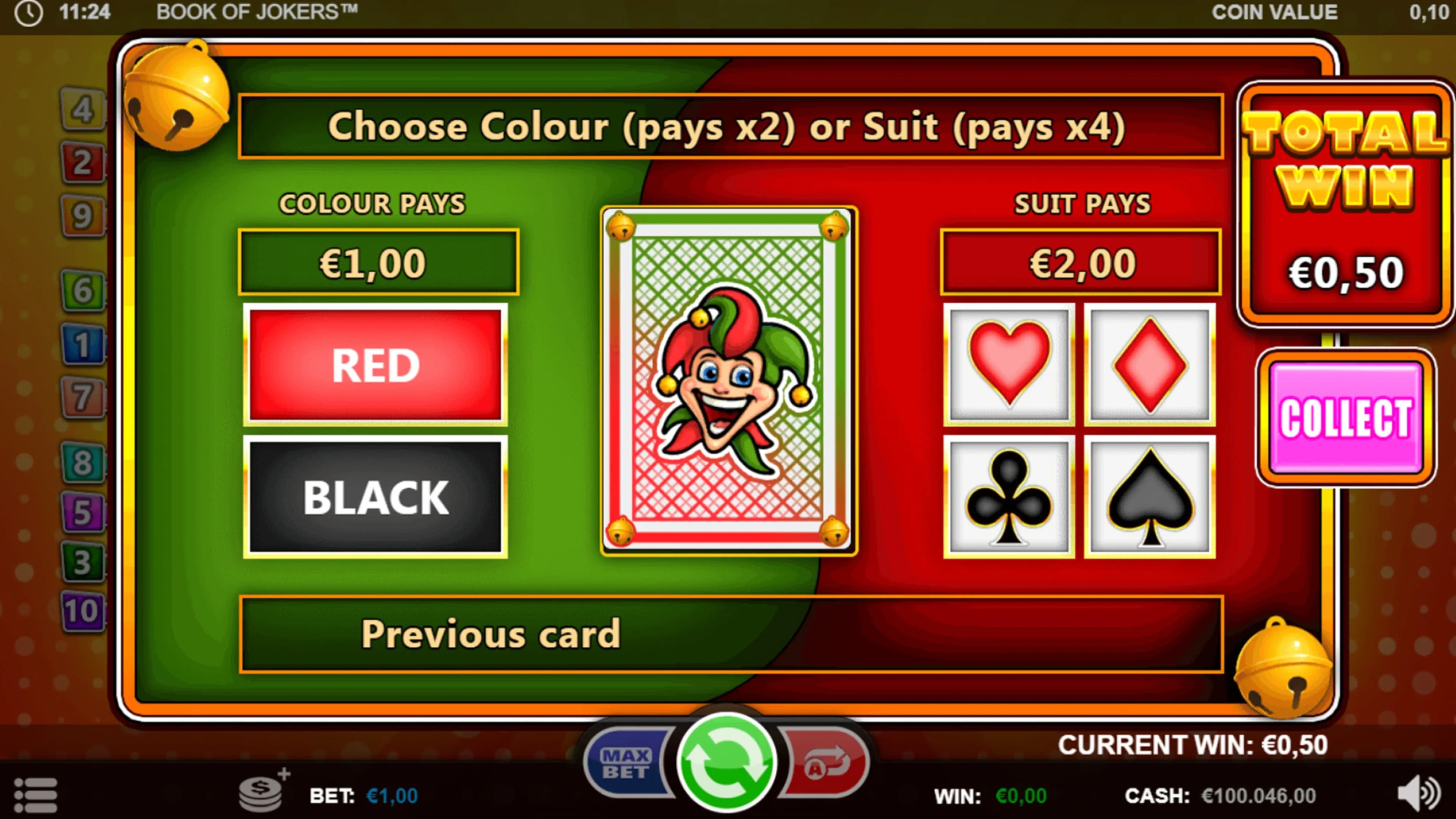This screenshot has width=1456, height=819.
Task: Pick the spades suit card
Action: pyautogui.click(x=1150, y=497)
